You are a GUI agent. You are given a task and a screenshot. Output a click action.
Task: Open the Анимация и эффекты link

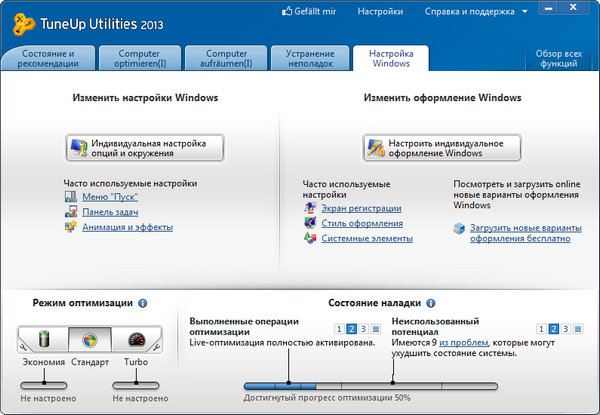pyautogui.click(x=127, y=227)
